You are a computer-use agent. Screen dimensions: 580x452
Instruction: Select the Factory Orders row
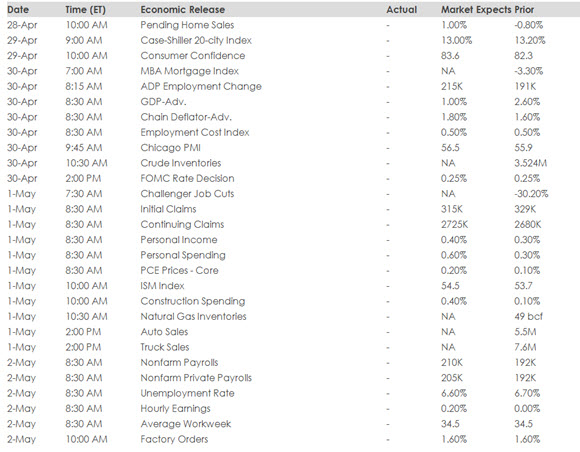[290, 439]
